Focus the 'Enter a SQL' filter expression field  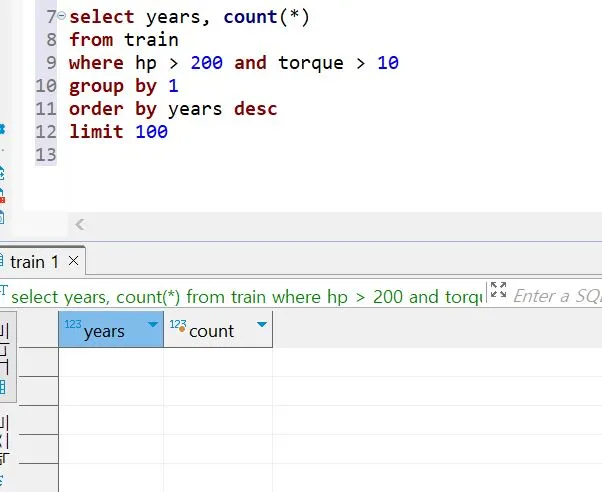tap(557, 296)
